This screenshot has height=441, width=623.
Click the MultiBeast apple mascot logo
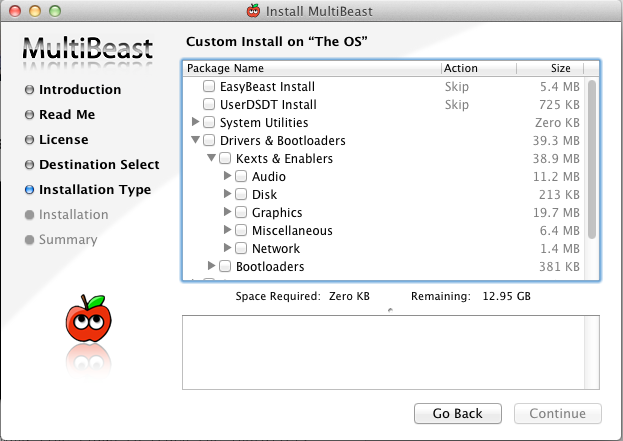click(89, 318)
